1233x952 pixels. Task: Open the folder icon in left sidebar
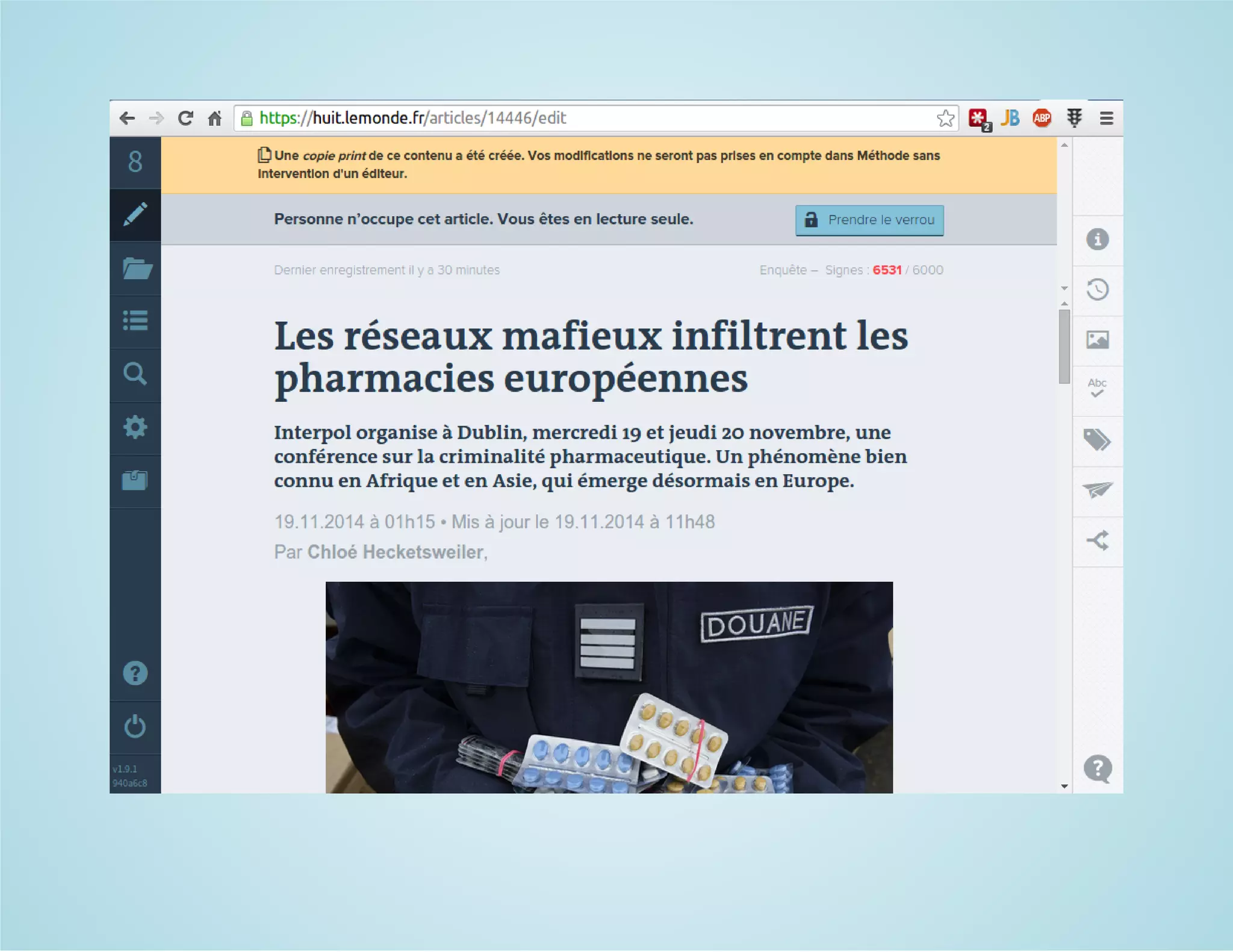click(x=136, y=268)
